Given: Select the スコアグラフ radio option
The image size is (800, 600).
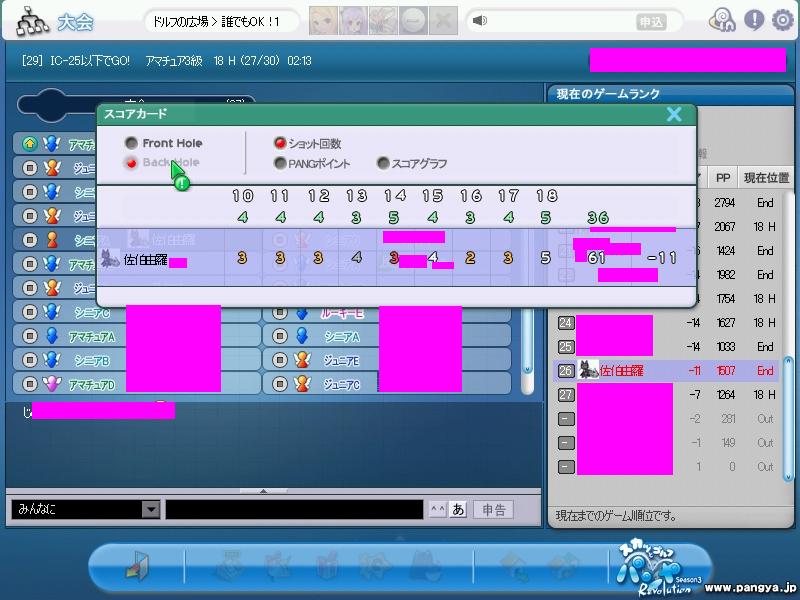Looking at the screenshot, I should pos(383,163).
